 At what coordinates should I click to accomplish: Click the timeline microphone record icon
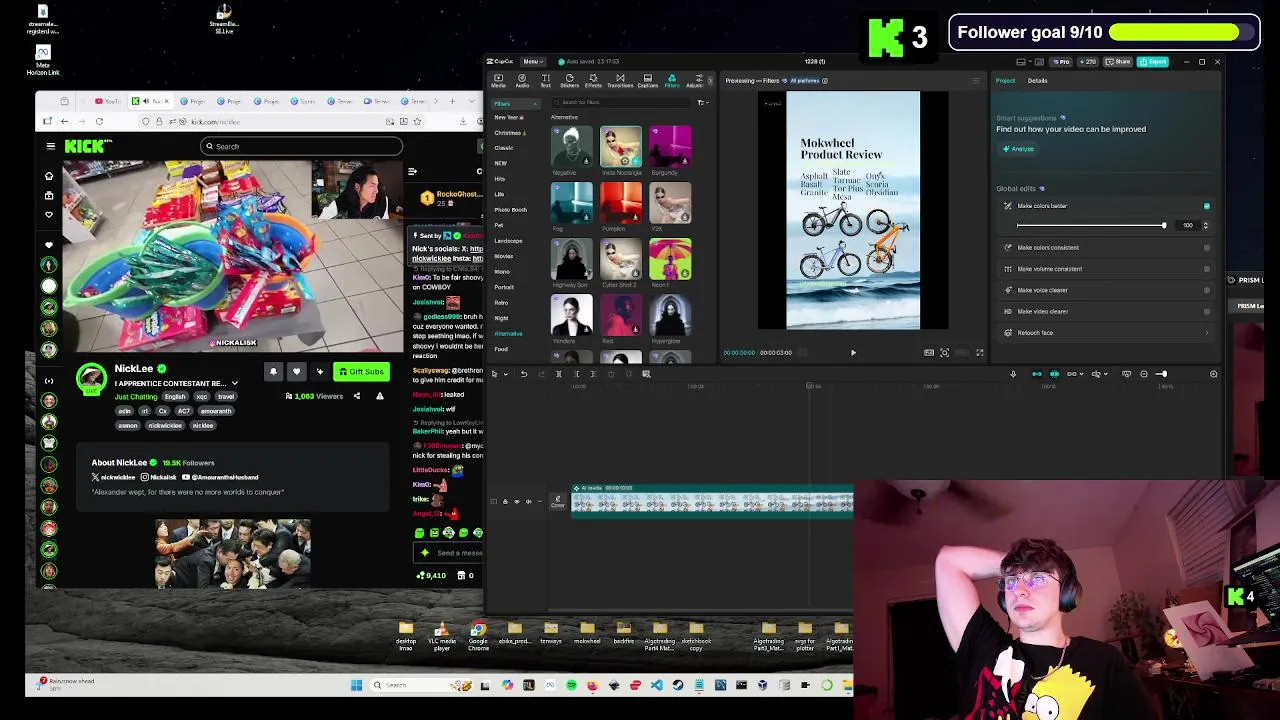pos(1012,374)
